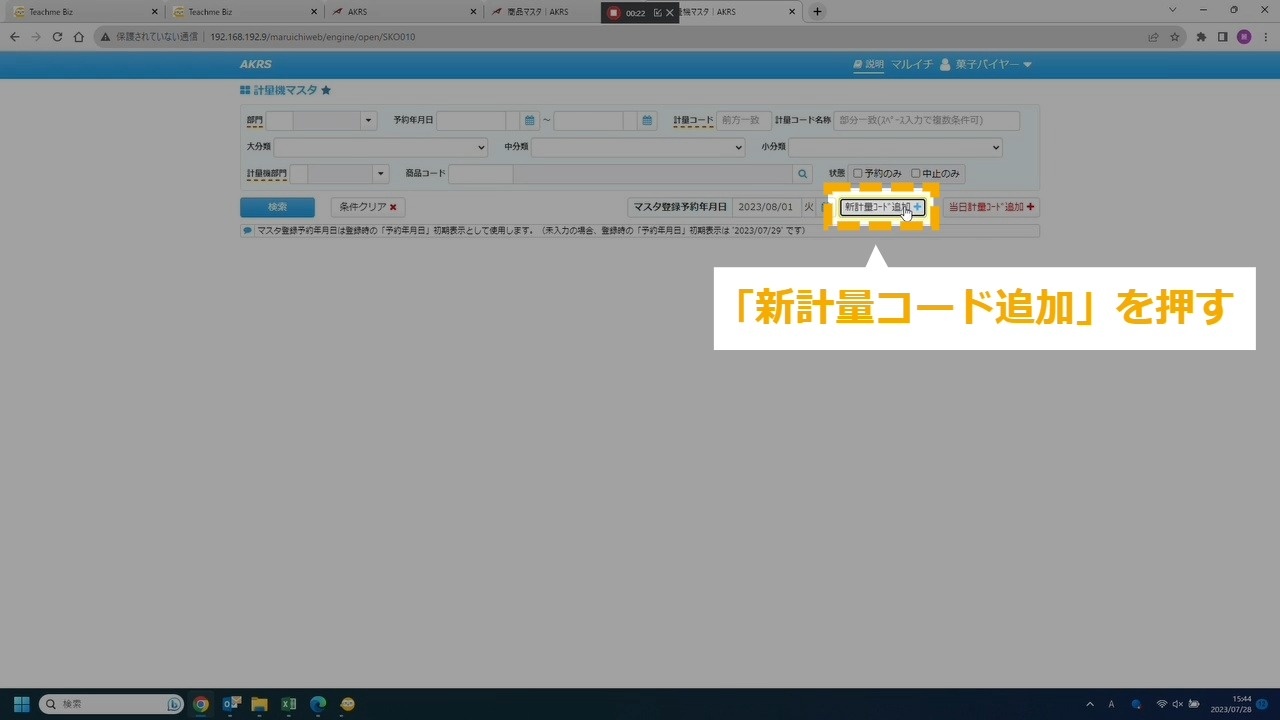Click the 条件クリア button
Image resolution: width=1280 pixels, height=720 pixels.
[x=368, y=207]
